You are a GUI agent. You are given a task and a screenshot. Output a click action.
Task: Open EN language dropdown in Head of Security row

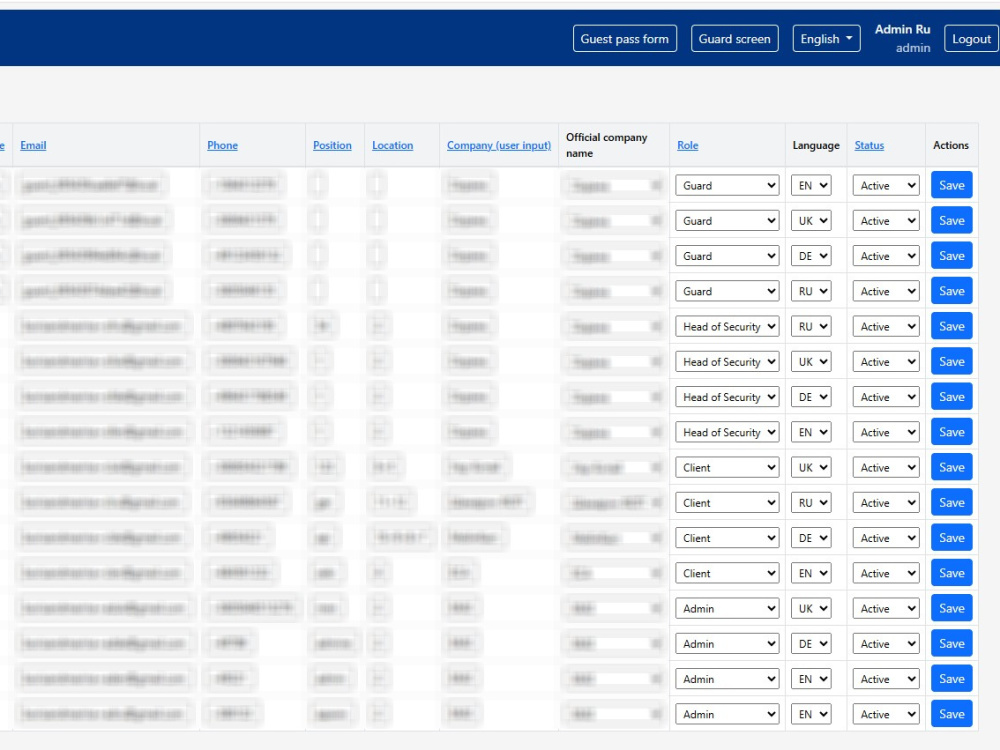[811, 432]
